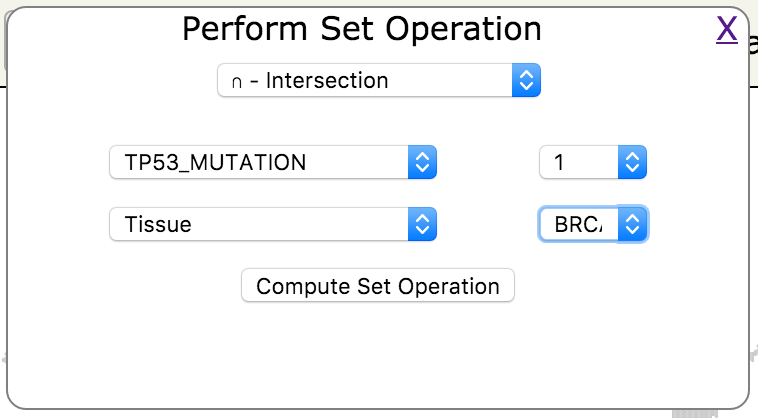
Task: Click the Tissue text in the second selector
Action: point(158,224)
